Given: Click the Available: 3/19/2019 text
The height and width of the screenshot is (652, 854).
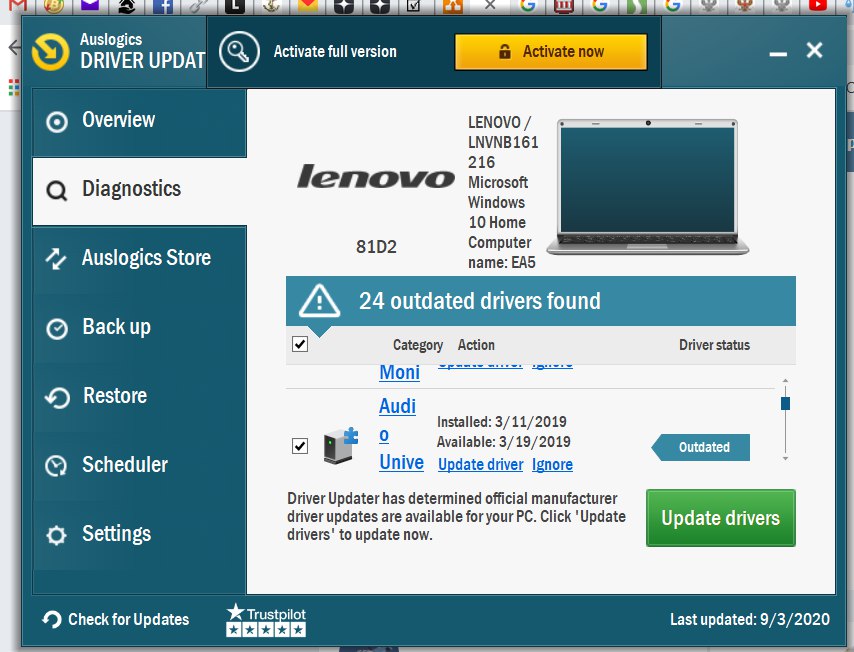Looking at the screenshot, I should point(504,442).
